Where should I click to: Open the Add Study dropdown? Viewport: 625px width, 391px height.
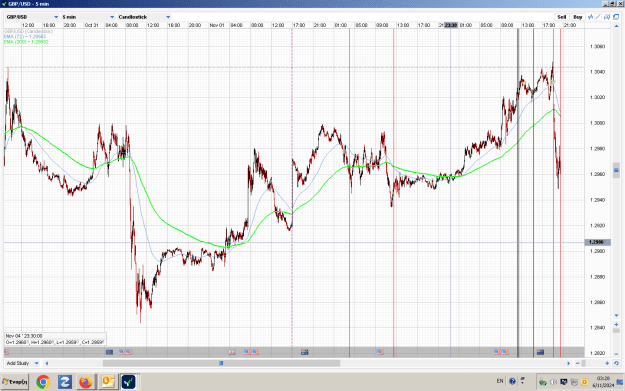22,363
